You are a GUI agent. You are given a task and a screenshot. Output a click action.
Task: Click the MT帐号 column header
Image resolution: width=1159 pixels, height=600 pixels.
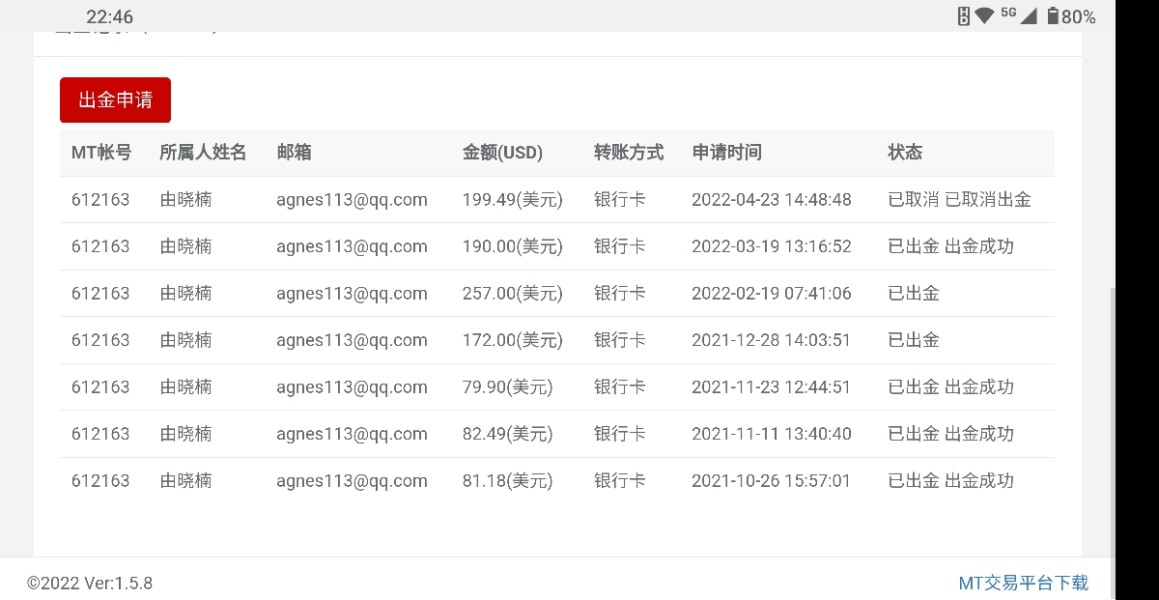(x=101, y=153)
